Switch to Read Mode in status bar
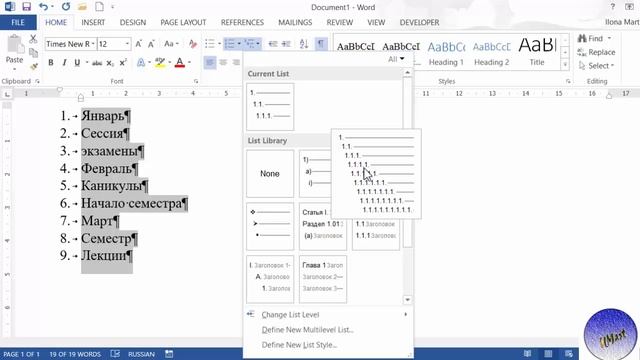The width and height of the screenshot is (640, 360). (x=527, y=353)
